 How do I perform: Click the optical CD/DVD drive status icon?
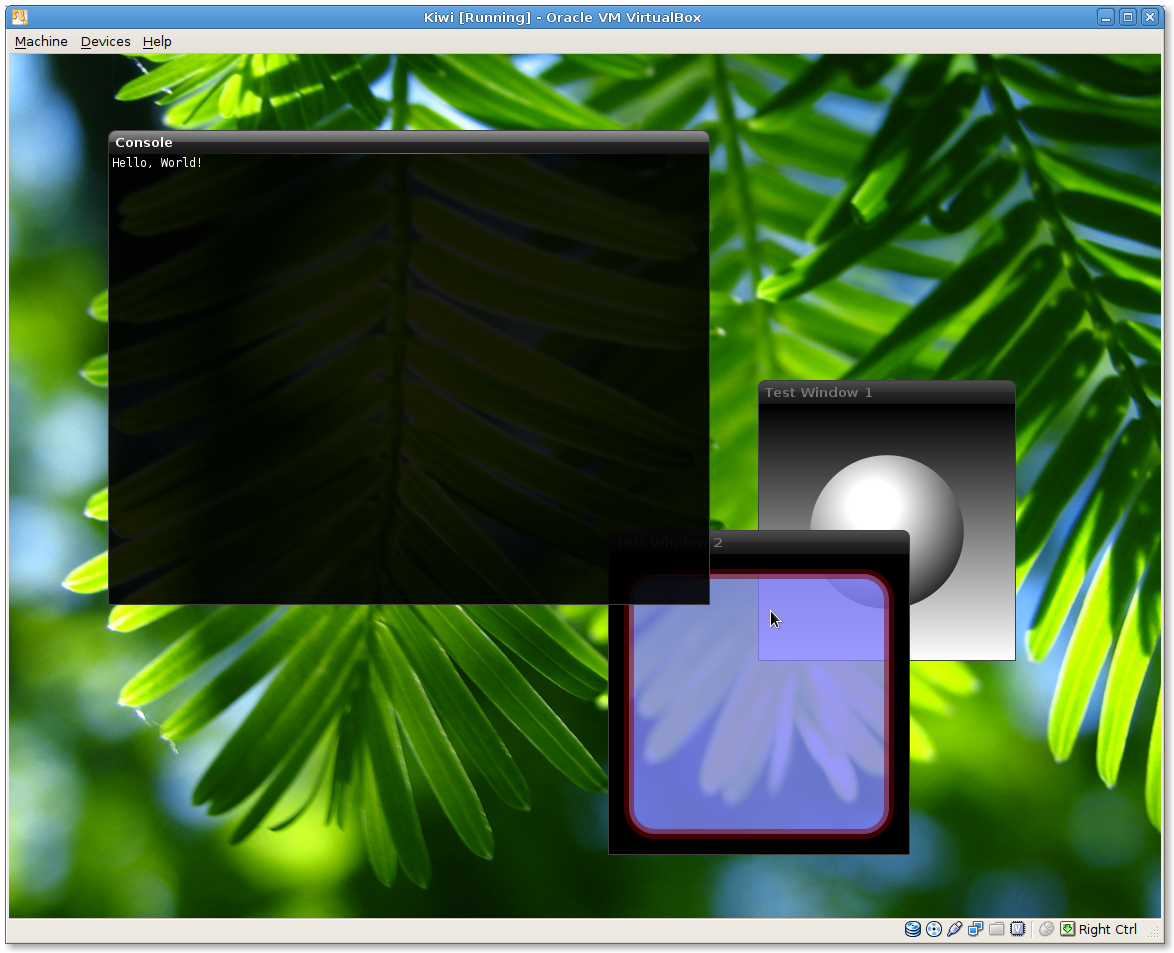pos(934,929)
